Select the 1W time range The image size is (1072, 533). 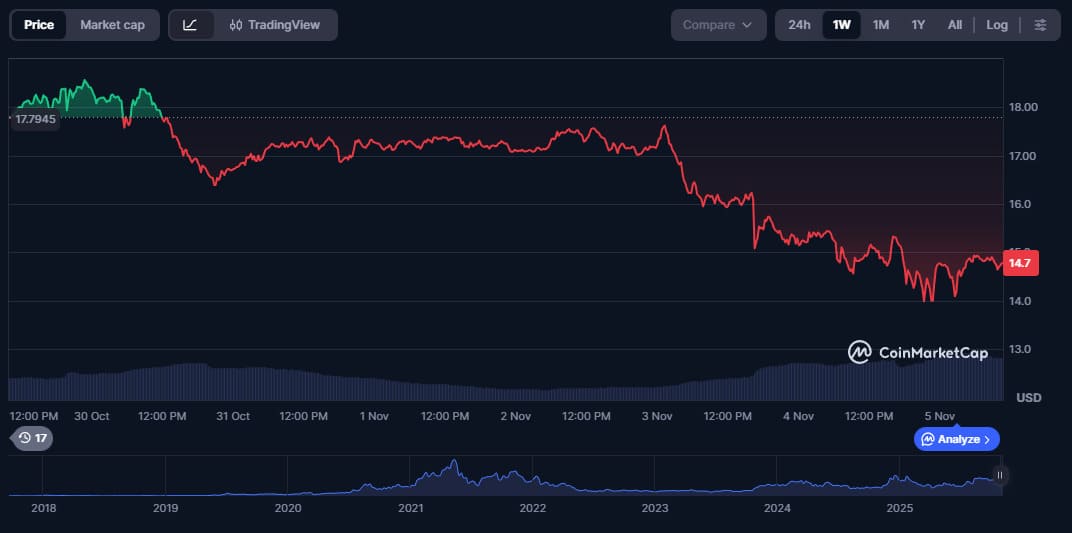(841, 25)
